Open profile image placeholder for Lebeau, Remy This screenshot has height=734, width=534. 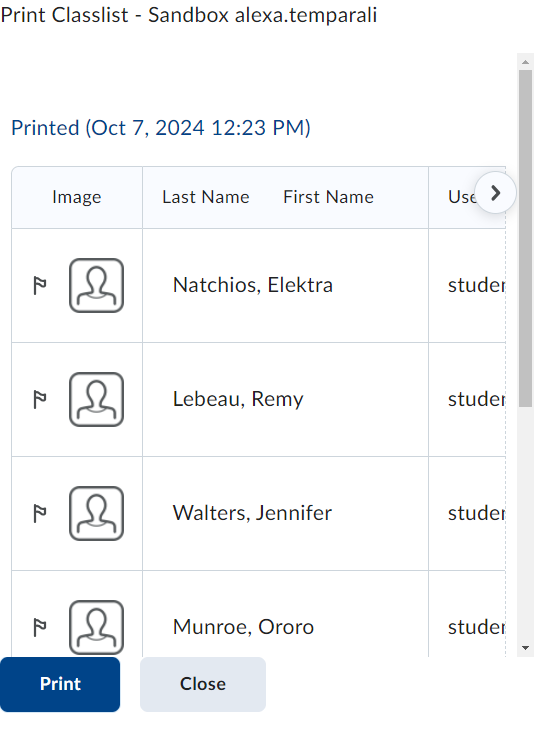click(x=96, y=399)
